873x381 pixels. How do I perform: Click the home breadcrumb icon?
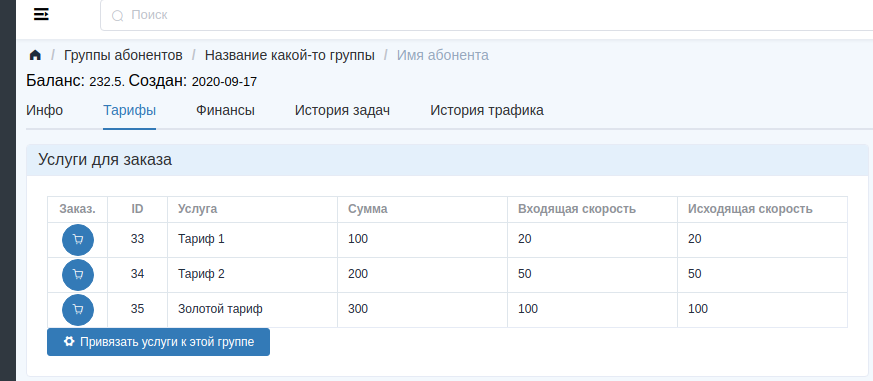(x=35, y=55)
